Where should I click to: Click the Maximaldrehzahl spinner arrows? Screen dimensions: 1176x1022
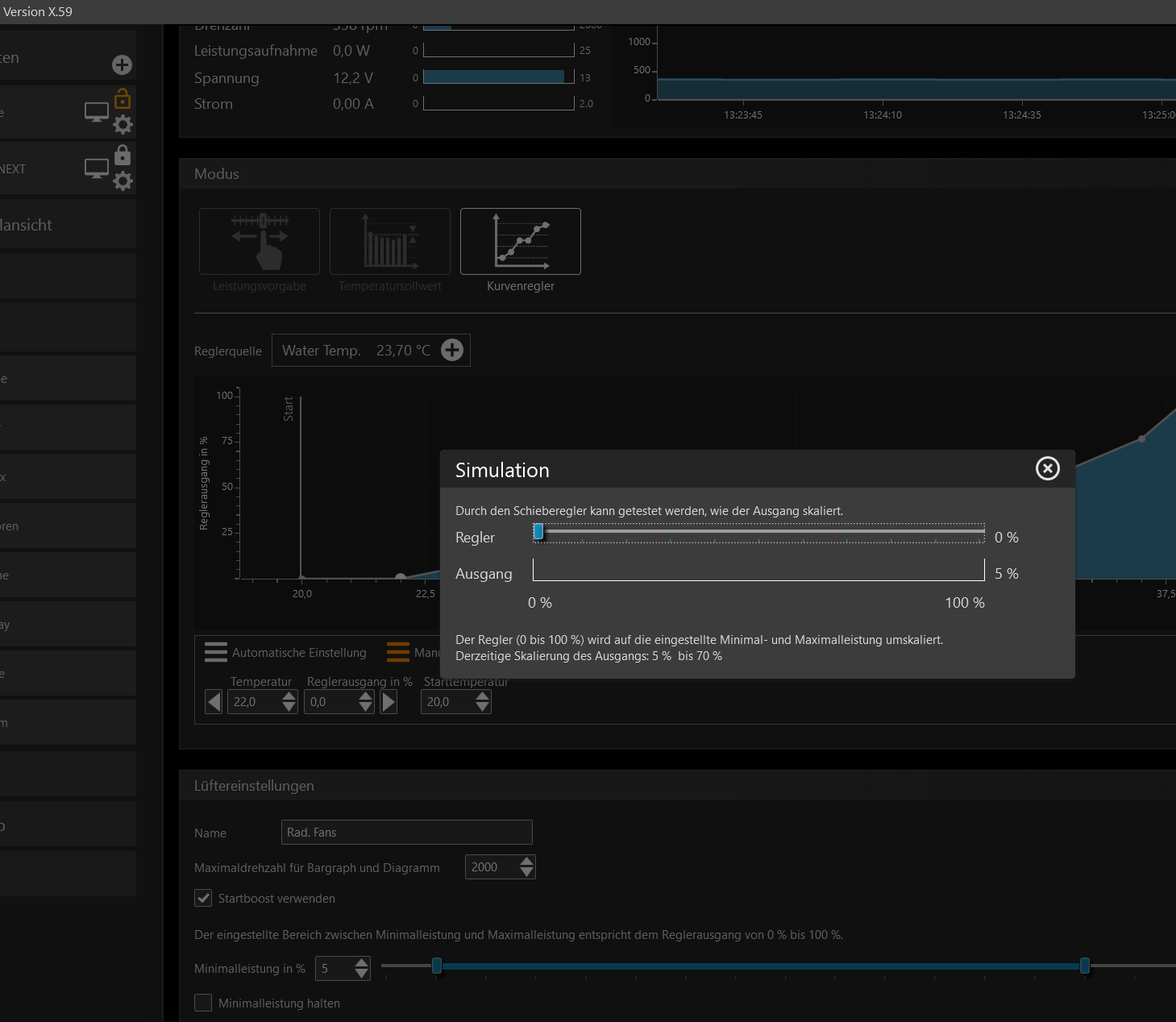[526, 867]
